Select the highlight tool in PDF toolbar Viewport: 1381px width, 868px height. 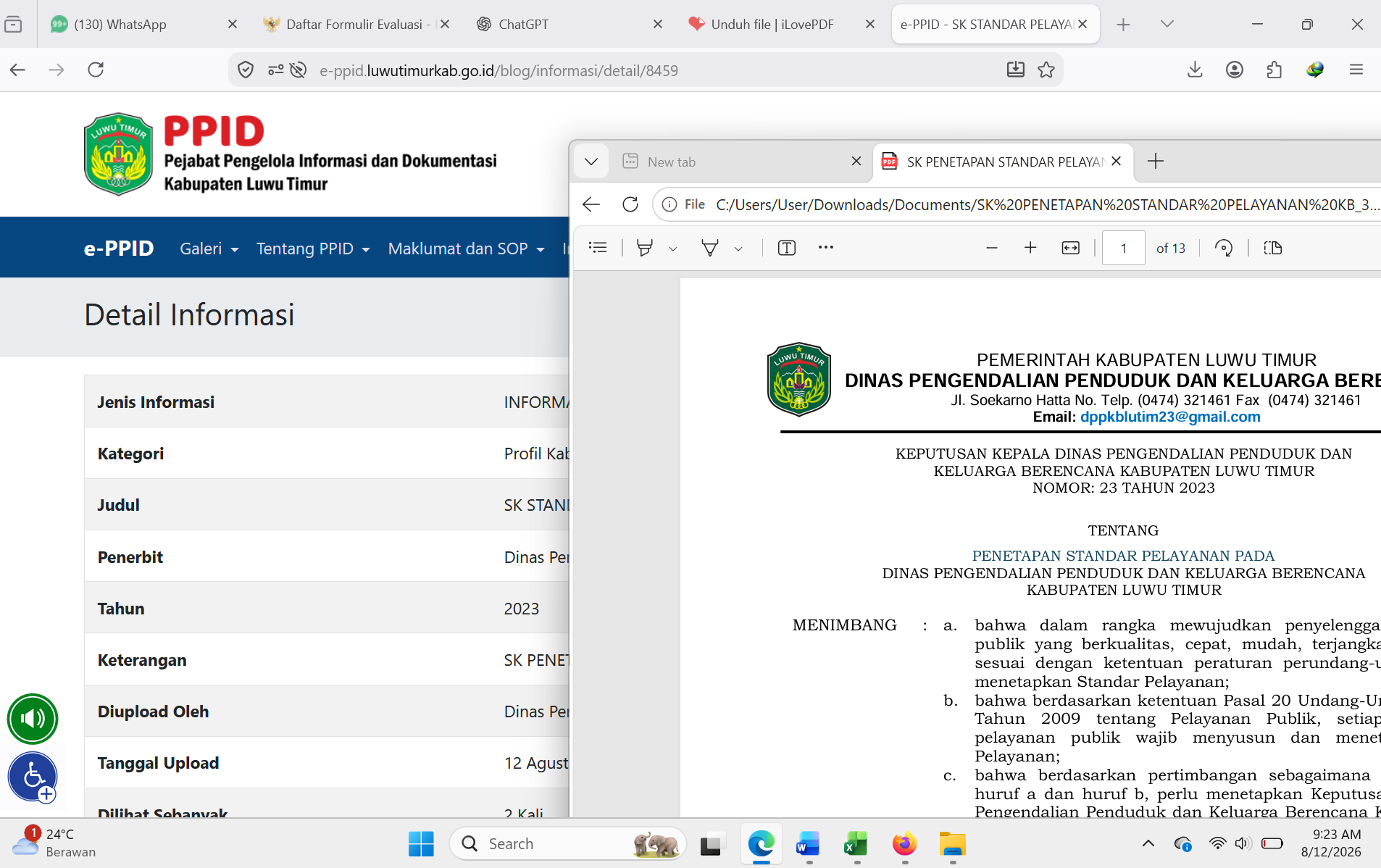pyautogui.click(x=644, y=248)
